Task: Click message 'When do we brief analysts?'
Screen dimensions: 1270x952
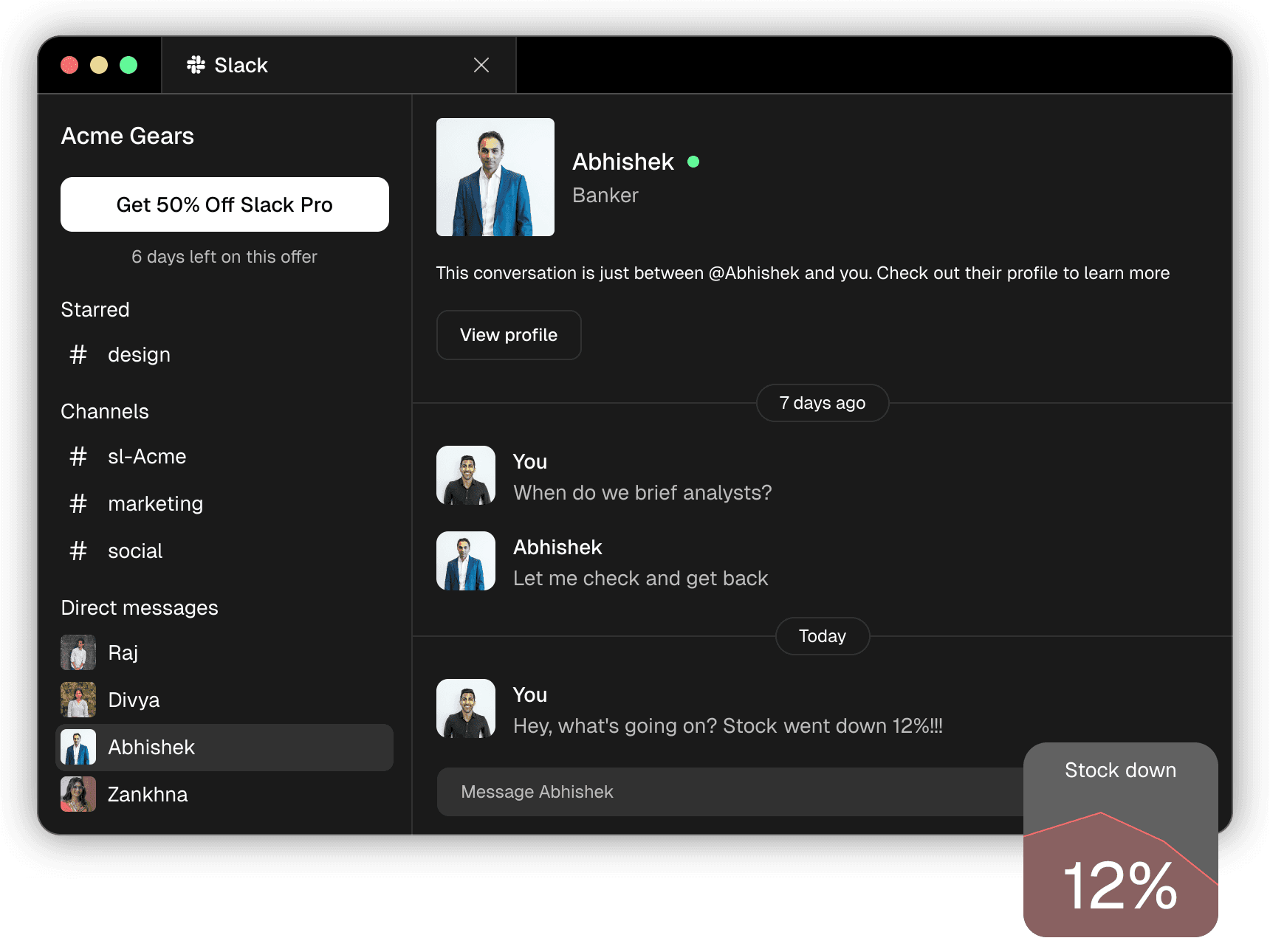Action: 642,492
